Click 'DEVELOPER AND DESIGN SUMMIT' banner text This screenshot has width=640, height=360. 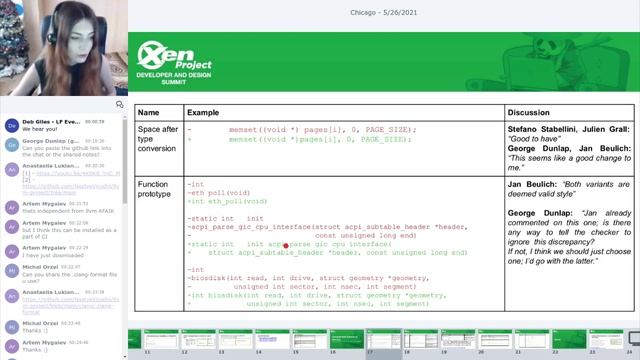174,78
